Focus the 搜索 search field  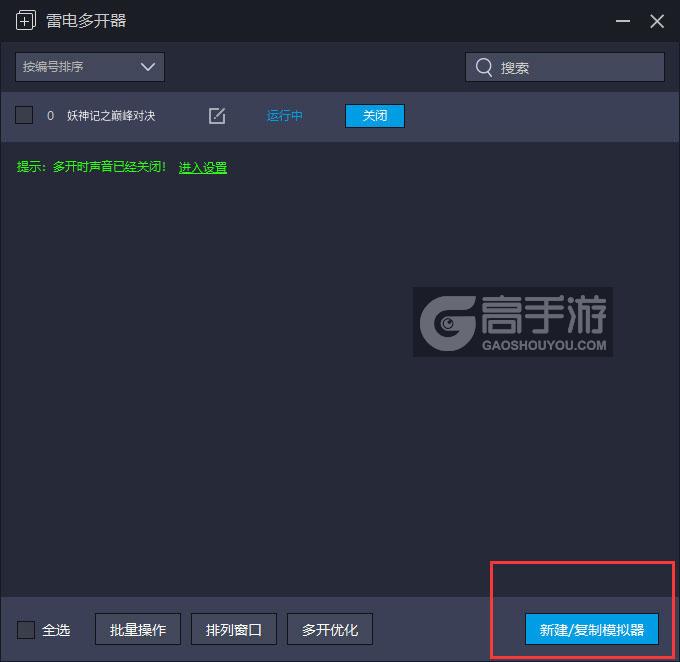coord(565,67)
